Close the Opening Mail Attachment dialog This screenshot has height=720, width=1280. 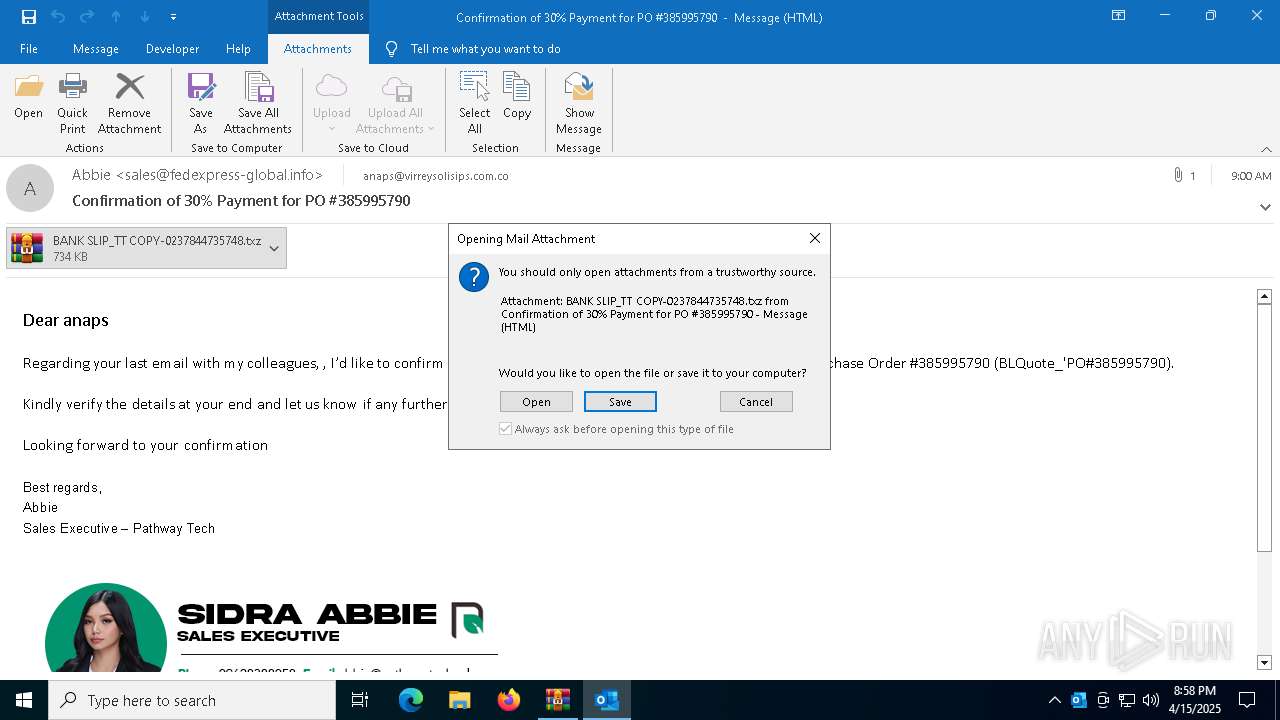[815, 238]
